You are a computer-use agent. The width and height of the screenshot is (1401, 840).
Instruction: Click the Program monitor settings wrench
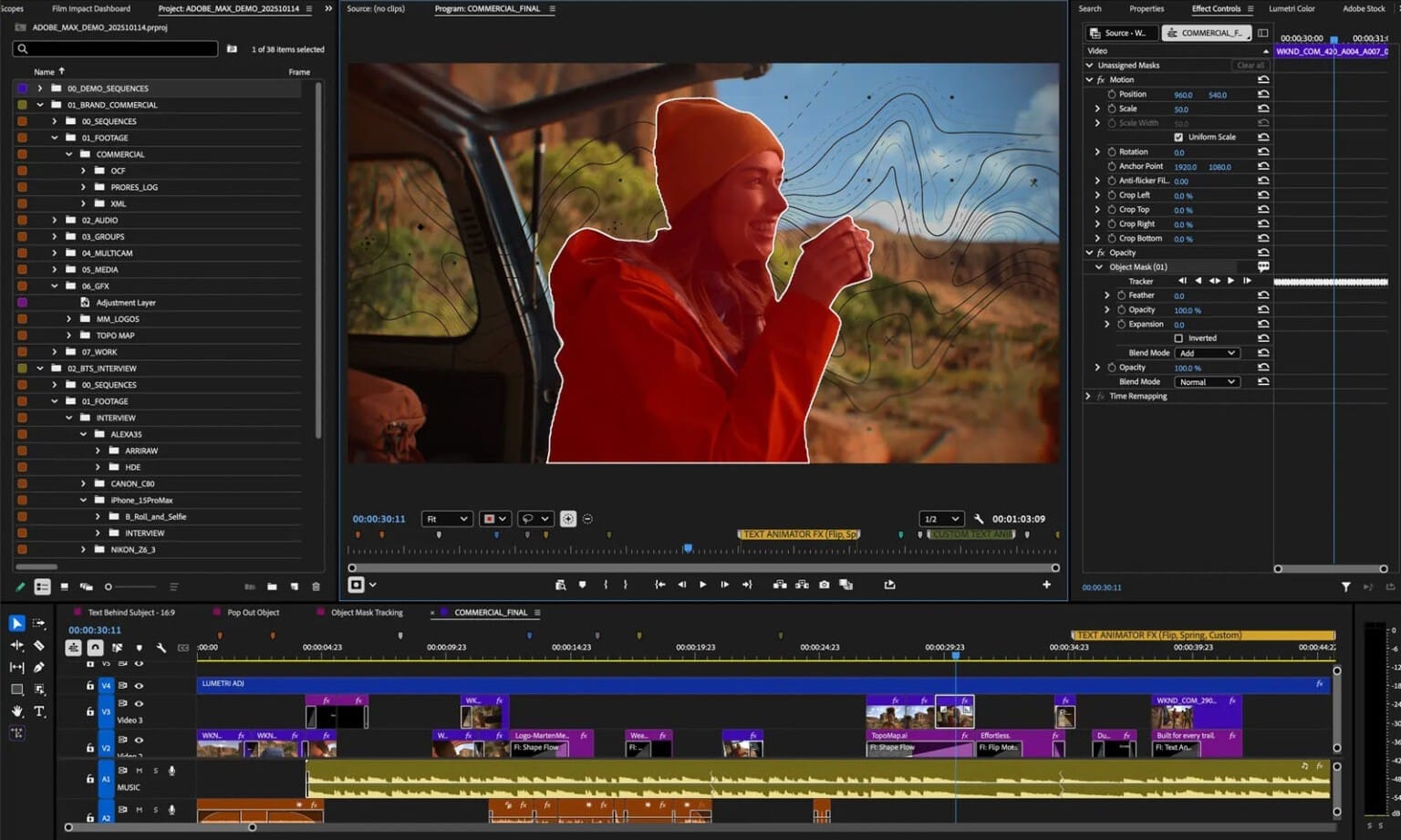point(979,519)
